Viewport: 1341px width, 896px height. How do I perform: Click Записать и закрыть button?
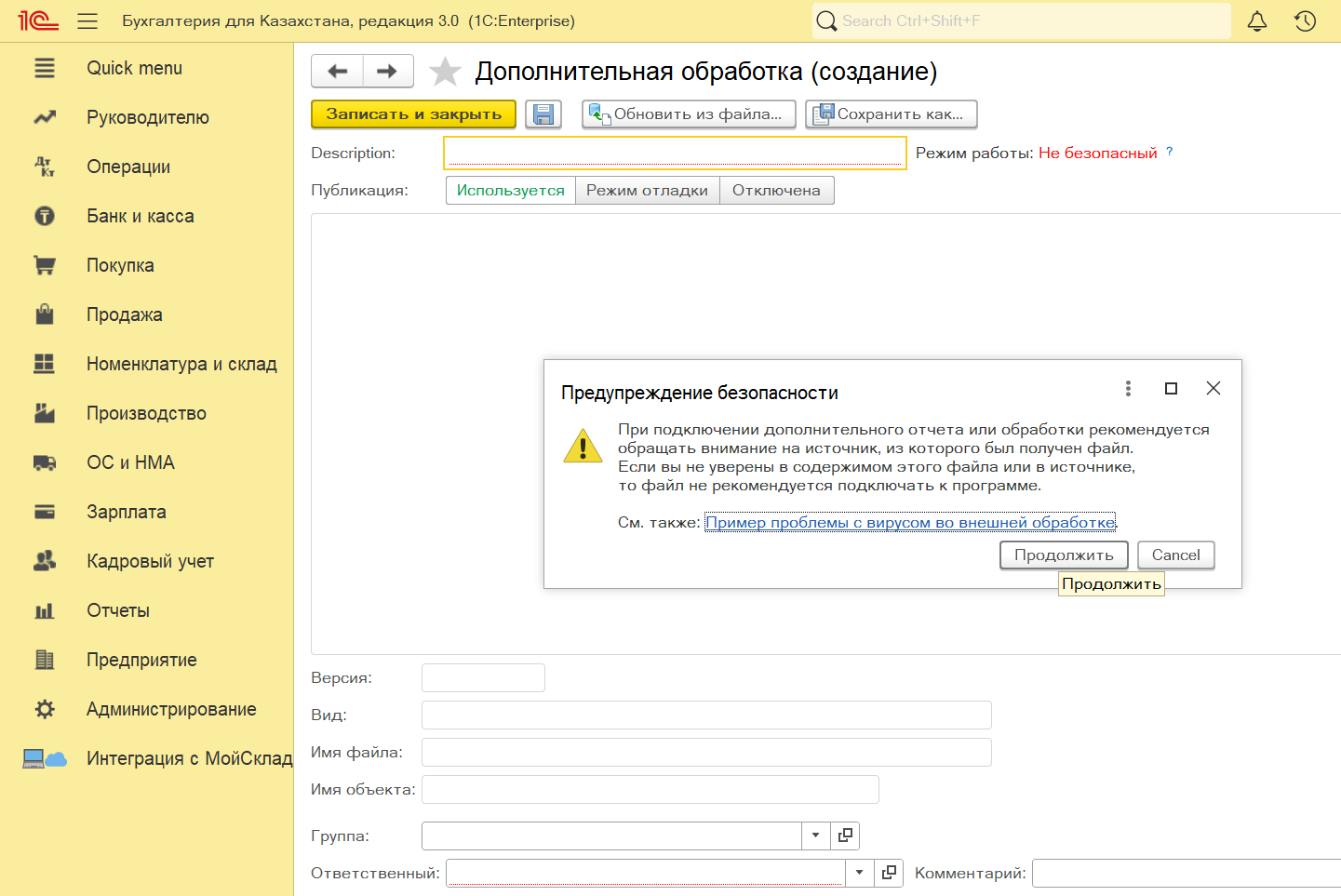click(x=413, y=114)
